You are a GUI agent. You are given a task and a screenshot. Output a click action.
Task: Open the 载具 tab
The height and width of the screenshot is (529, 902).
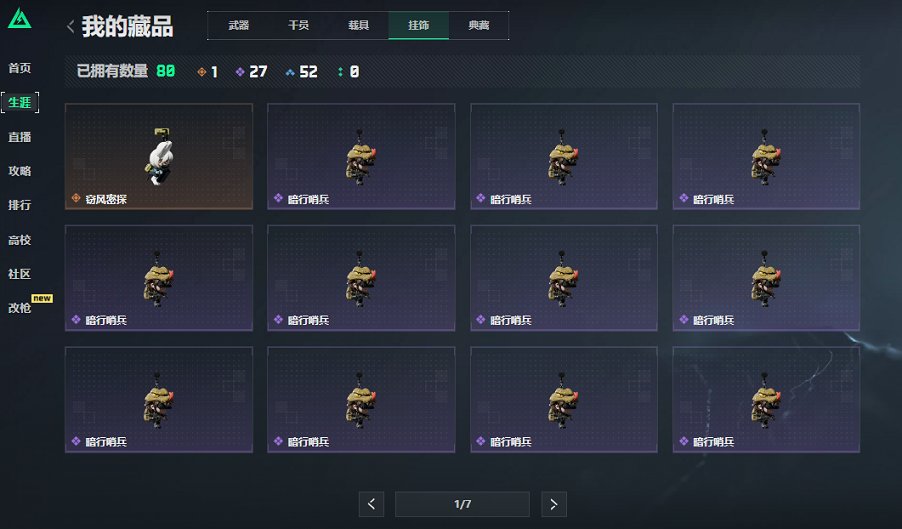[358, 25]
